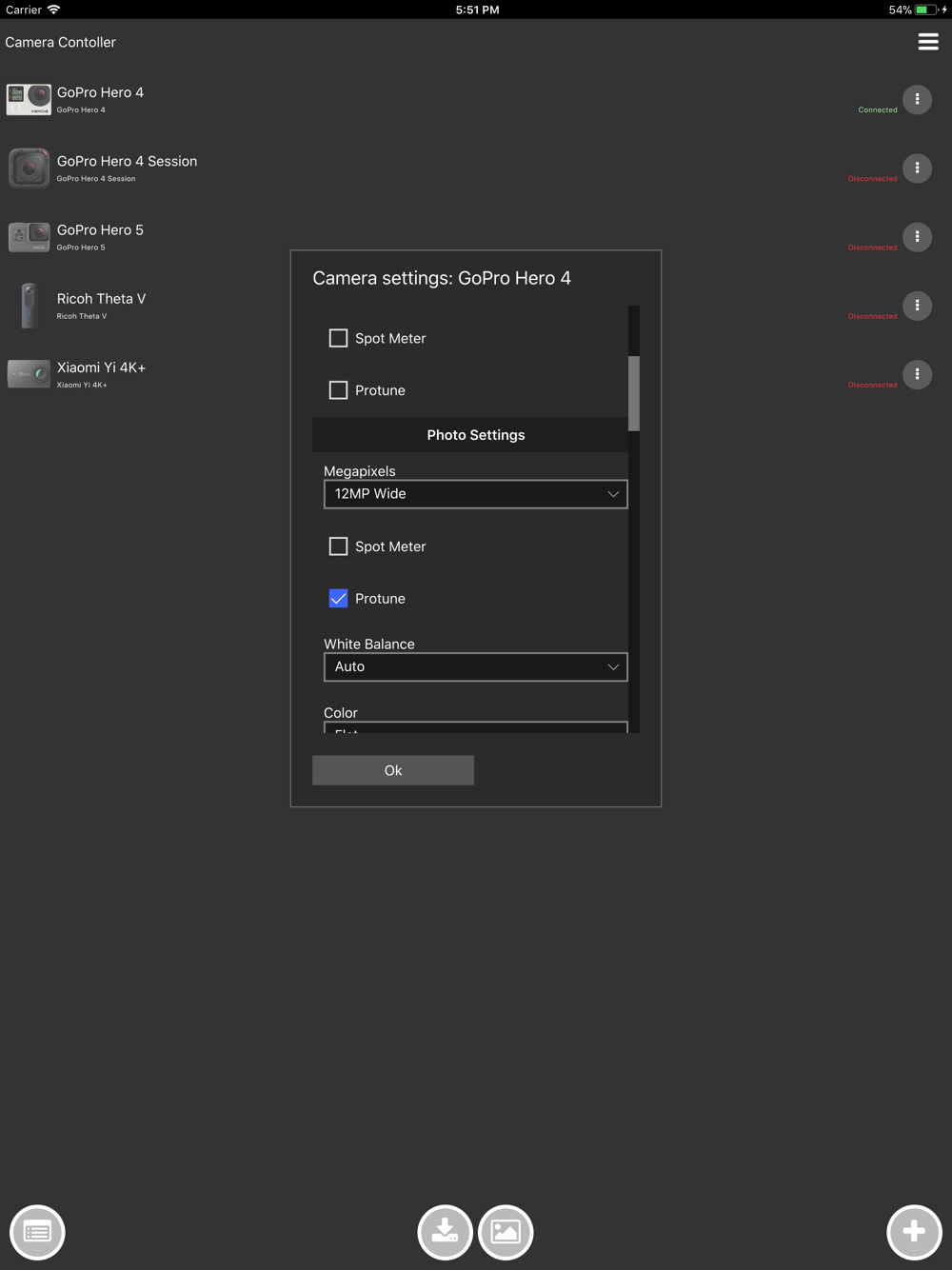Click the camera settings dialog scrollbar thumb
Screen dimensions: 952x1270
(x=634, y=393)
